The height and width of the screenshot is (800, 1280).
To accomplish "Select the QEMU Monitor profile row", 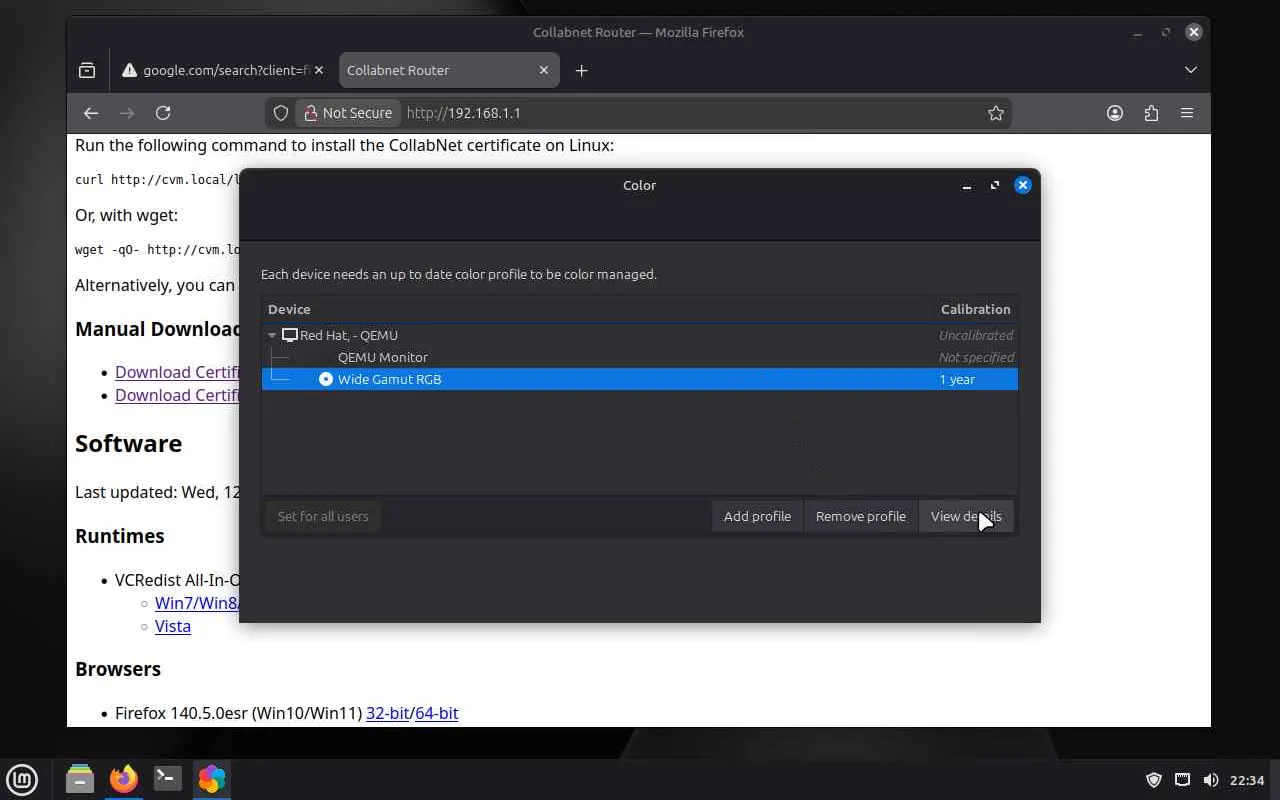I will (x=640, y=357).
